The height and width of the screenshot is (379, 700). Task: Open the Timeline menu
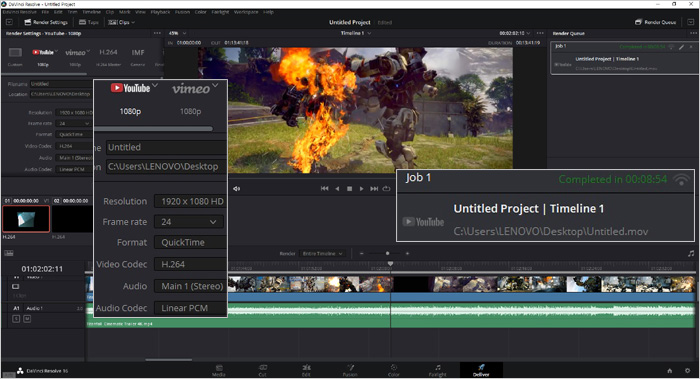[x=92, y=12]
